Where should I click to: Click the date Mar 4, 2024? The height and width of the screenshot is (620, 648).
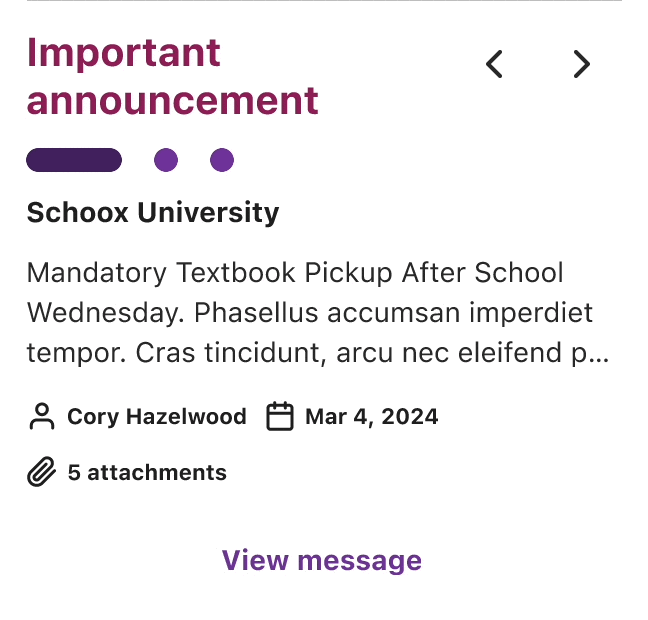pyautogui.click(x=372, y=417)
